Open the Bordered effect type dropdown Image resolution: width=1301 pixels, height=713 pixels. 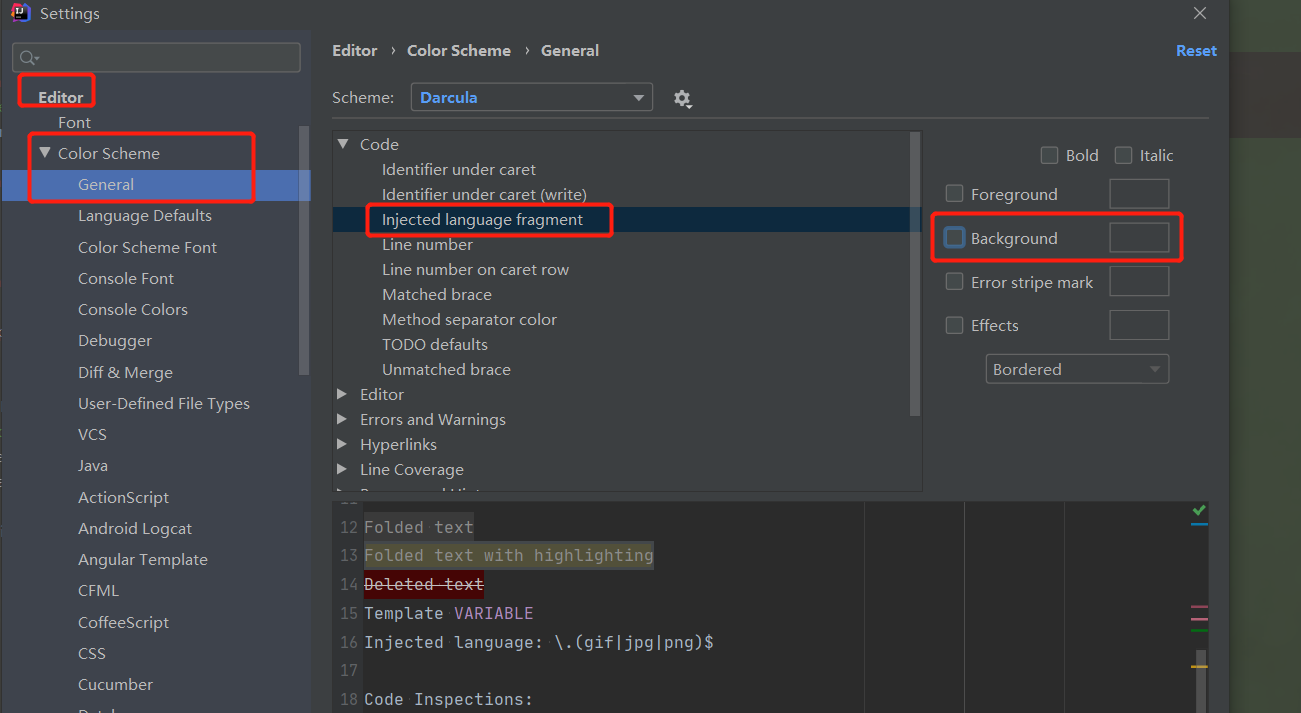coord(1077,369)
